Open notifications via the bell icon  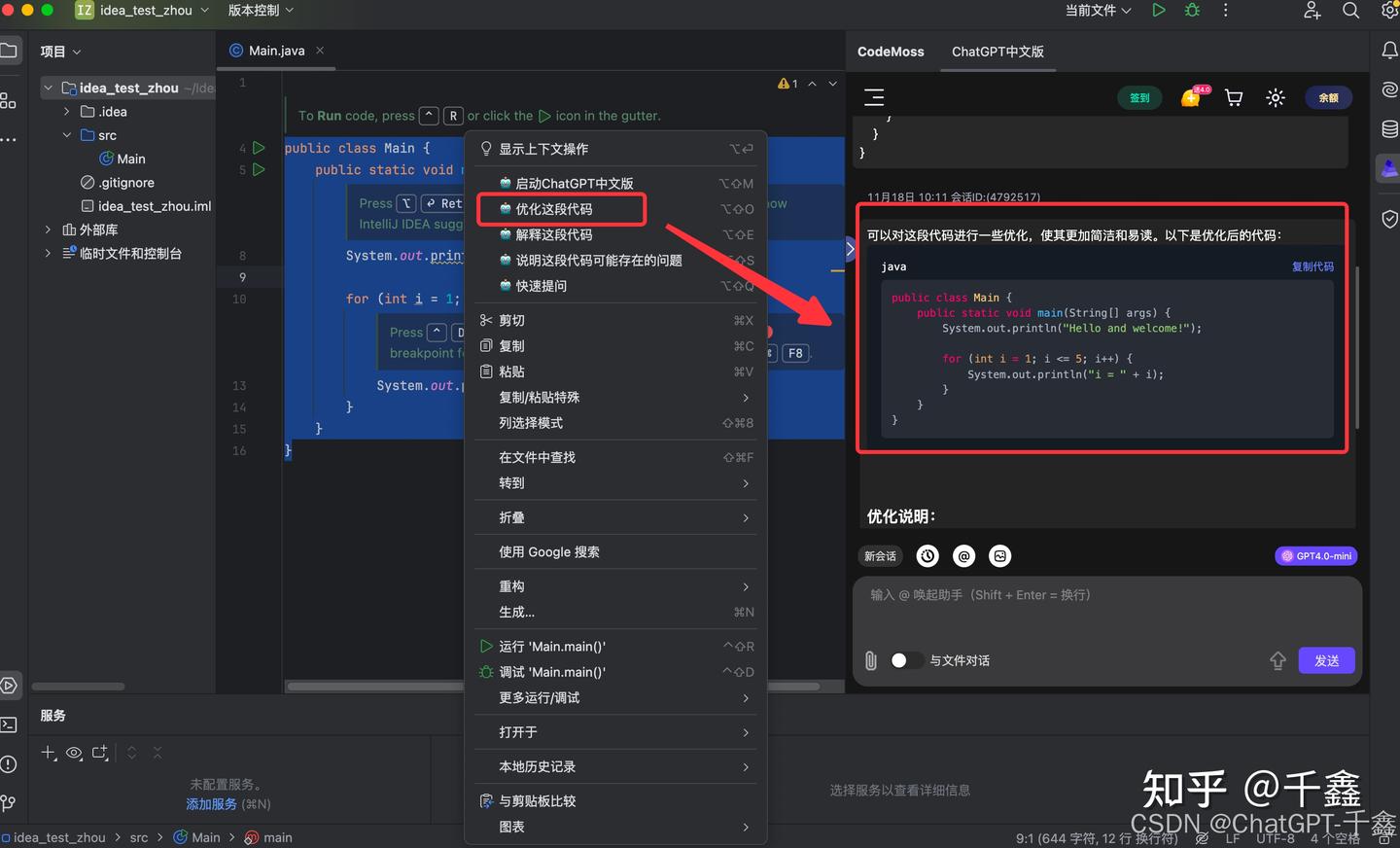click(x=1389, y=50)
